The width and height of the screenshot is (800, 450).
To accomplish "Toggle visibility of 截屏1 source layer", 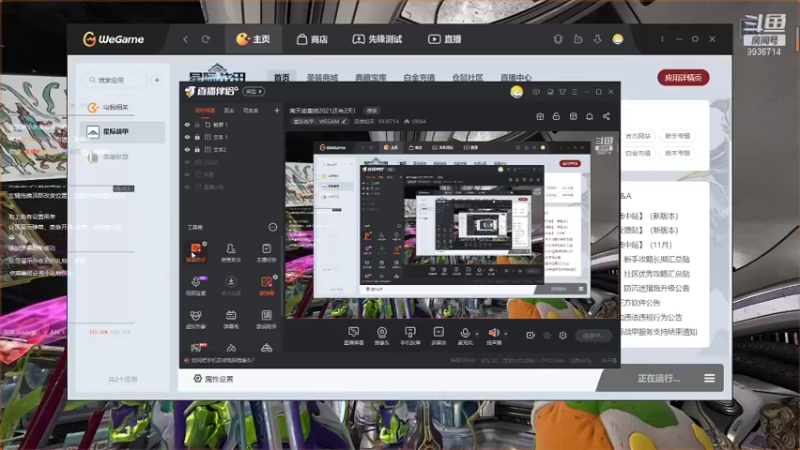I will tap(187, 125).
